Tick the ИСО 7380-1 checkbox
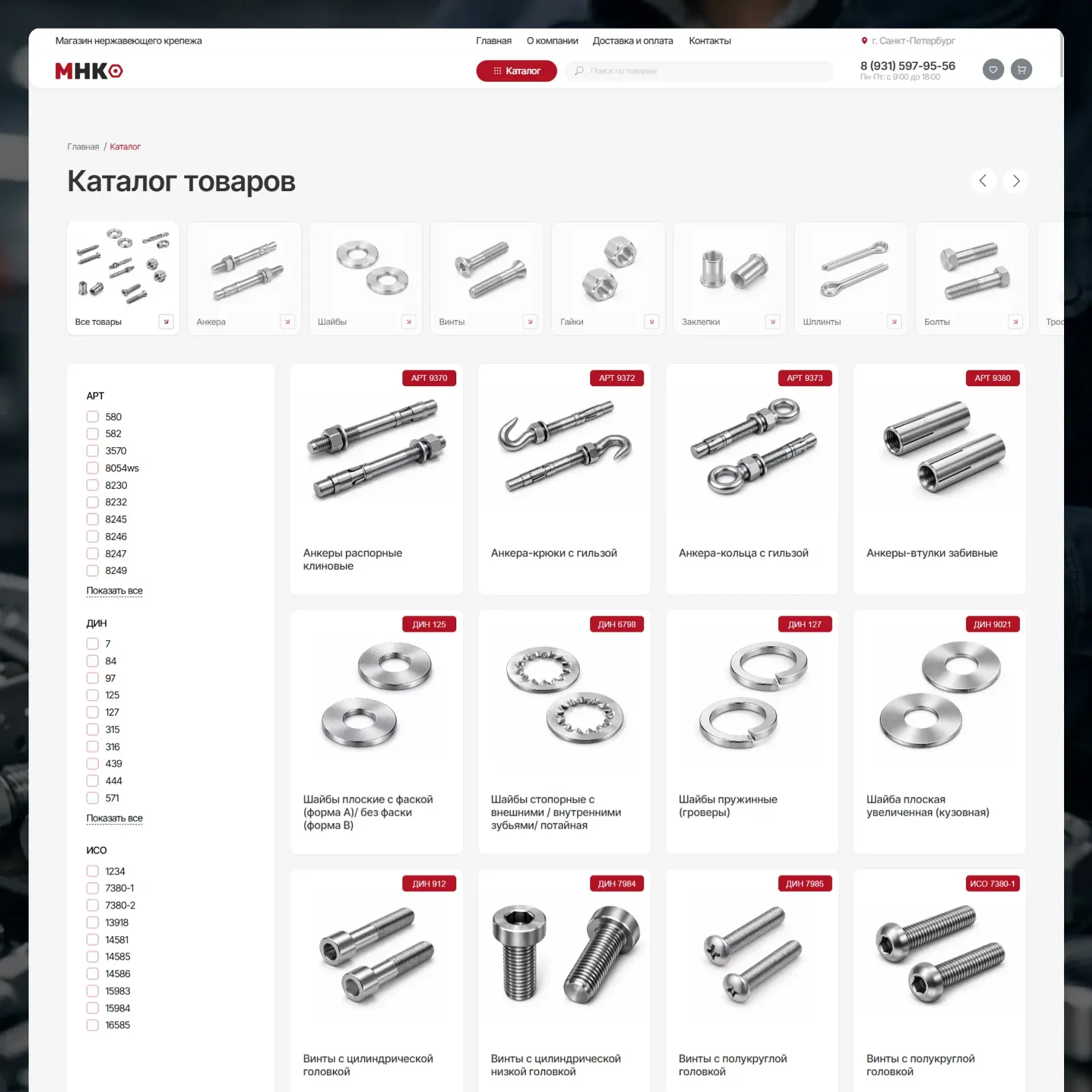 point(93,888)
